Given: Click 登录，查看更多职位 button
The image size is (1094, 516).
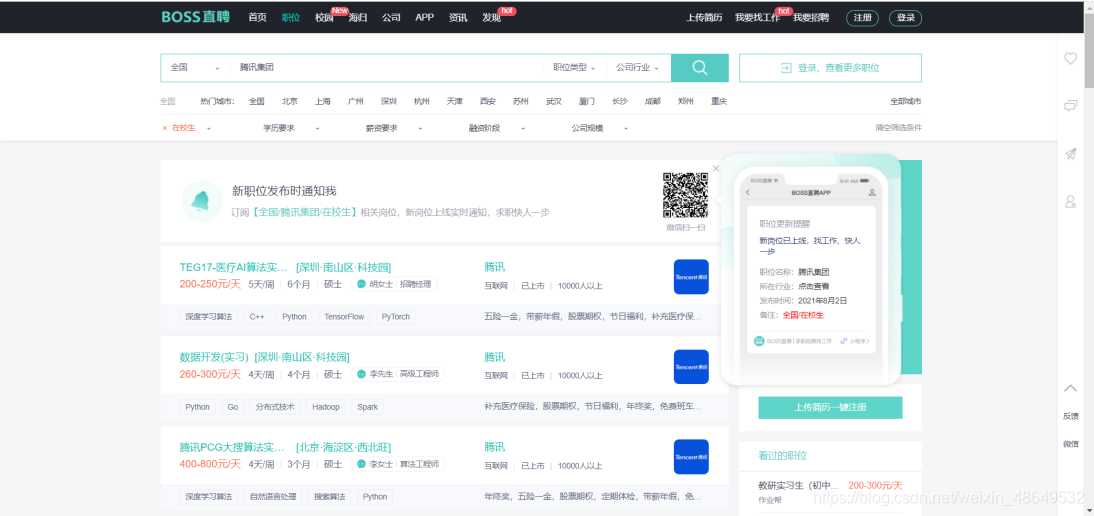Looking at the screenshot, I should point(830,68).
